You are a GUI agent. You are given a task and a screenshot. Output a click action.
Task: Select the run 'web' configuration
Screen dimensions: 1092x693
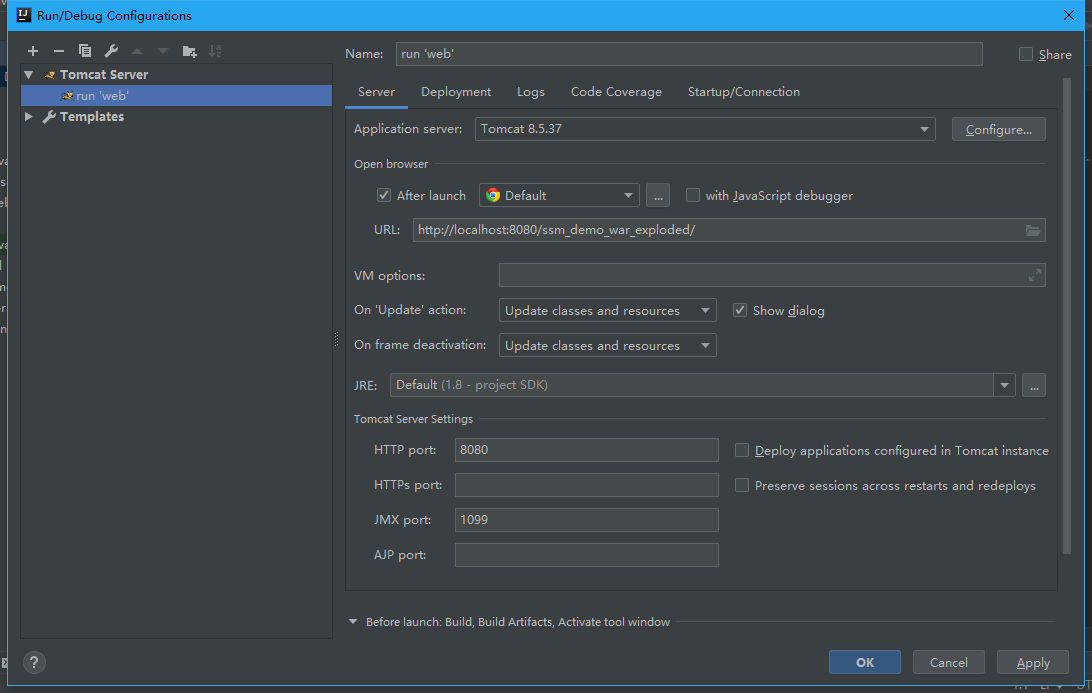tap(176, 95)
